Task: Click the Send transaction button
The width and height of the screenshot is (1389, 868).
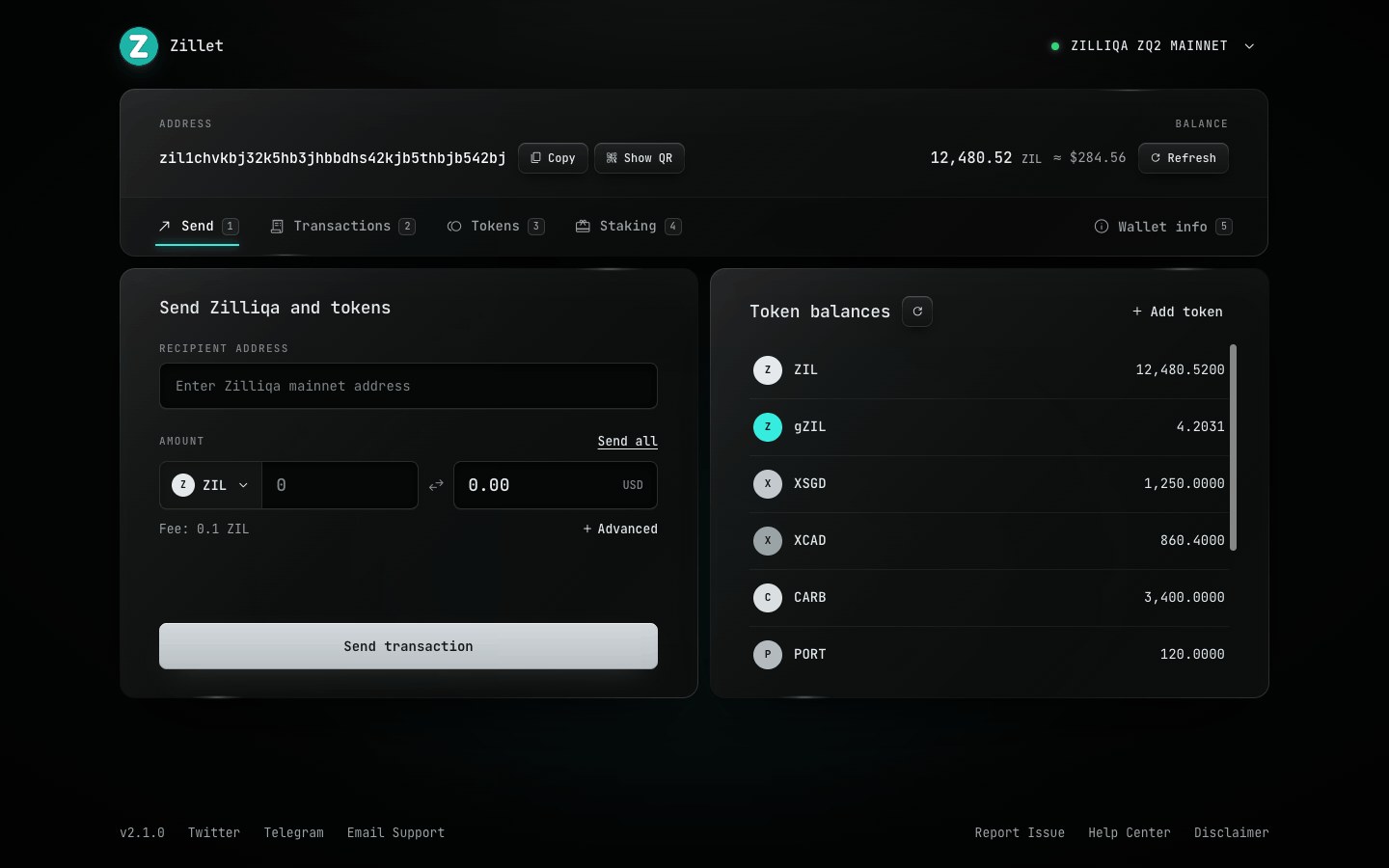Action: (x=408, y=646)
